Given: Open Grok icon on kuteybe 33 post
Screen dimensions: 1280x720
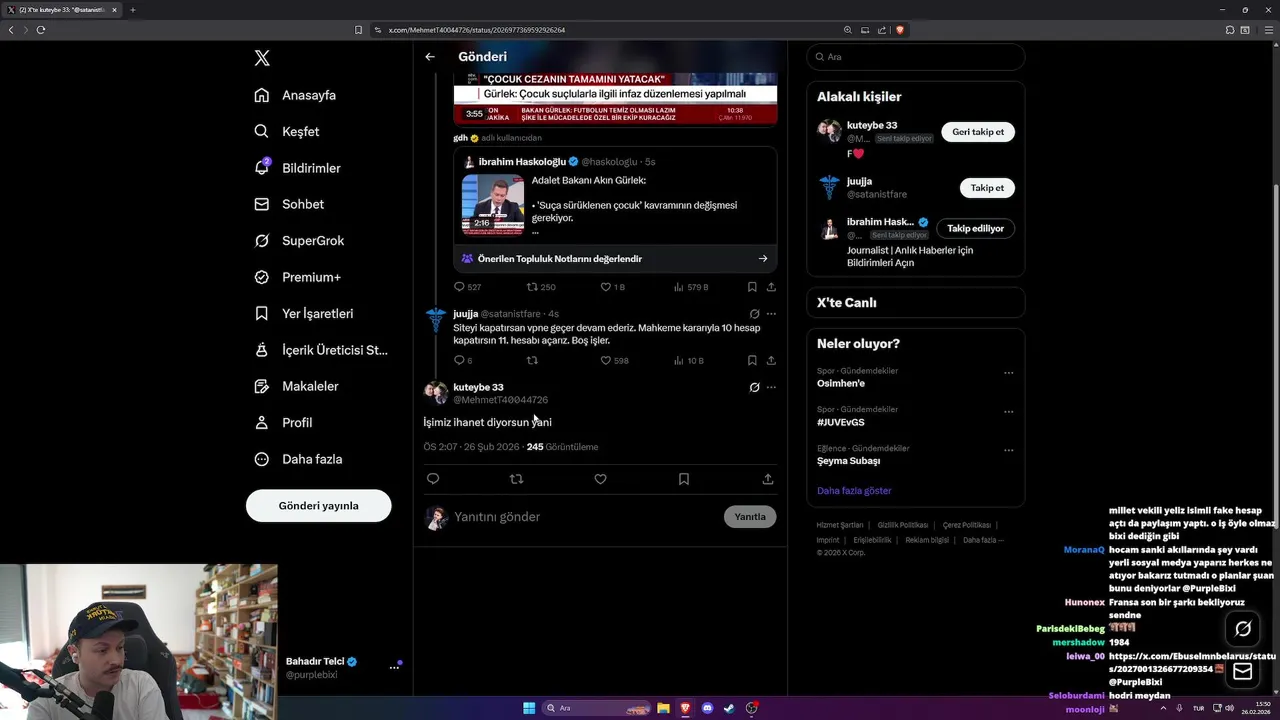Looking at the screenshot, I should 754,387.
